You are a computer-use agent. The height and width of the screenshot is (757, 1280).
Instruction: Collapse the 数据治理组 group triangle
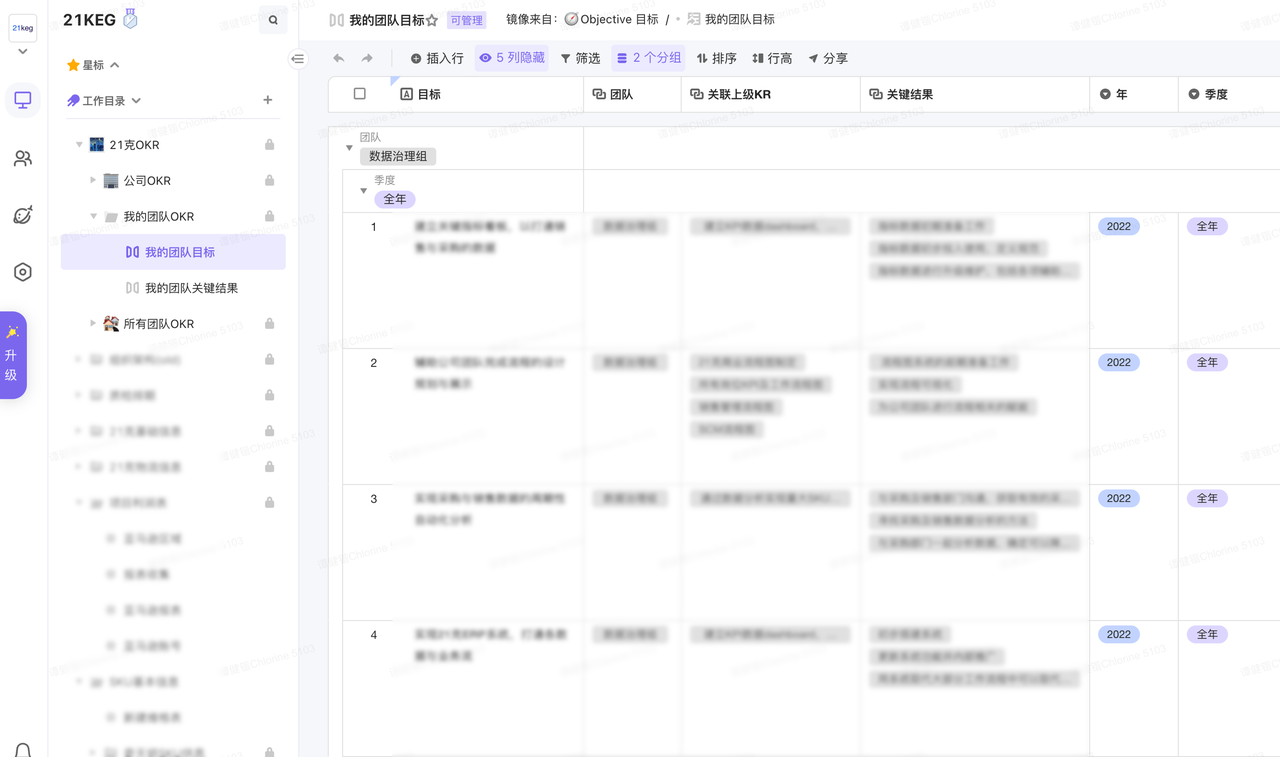[x=349, y=148]
